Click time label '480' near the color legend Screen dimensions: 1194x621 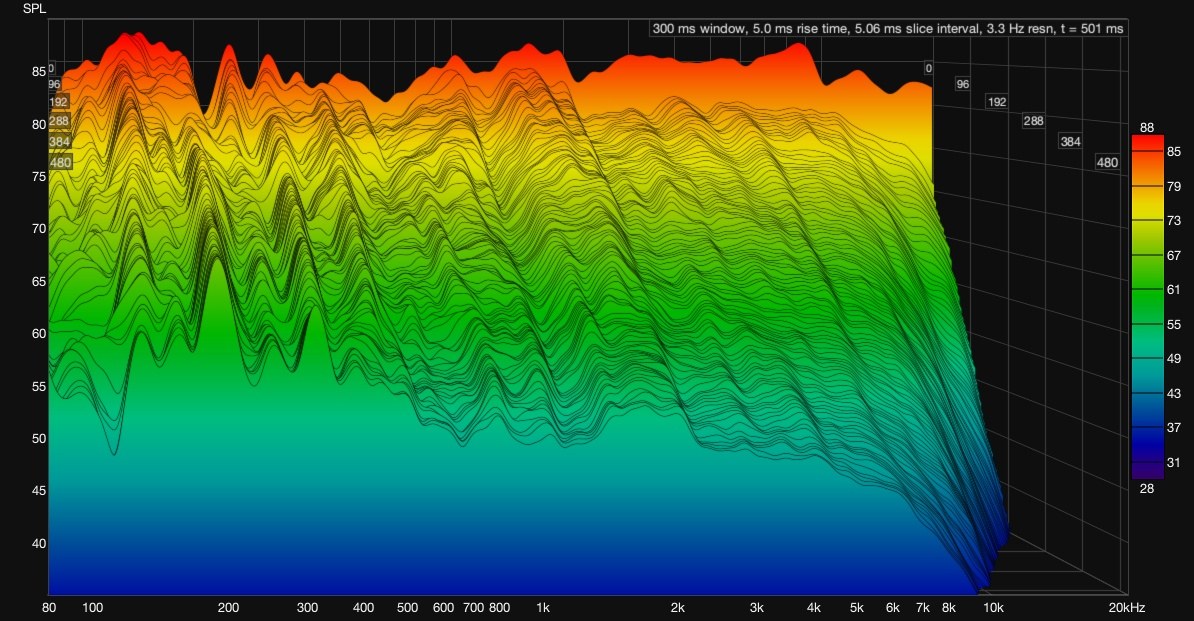tap(1107, 162)
